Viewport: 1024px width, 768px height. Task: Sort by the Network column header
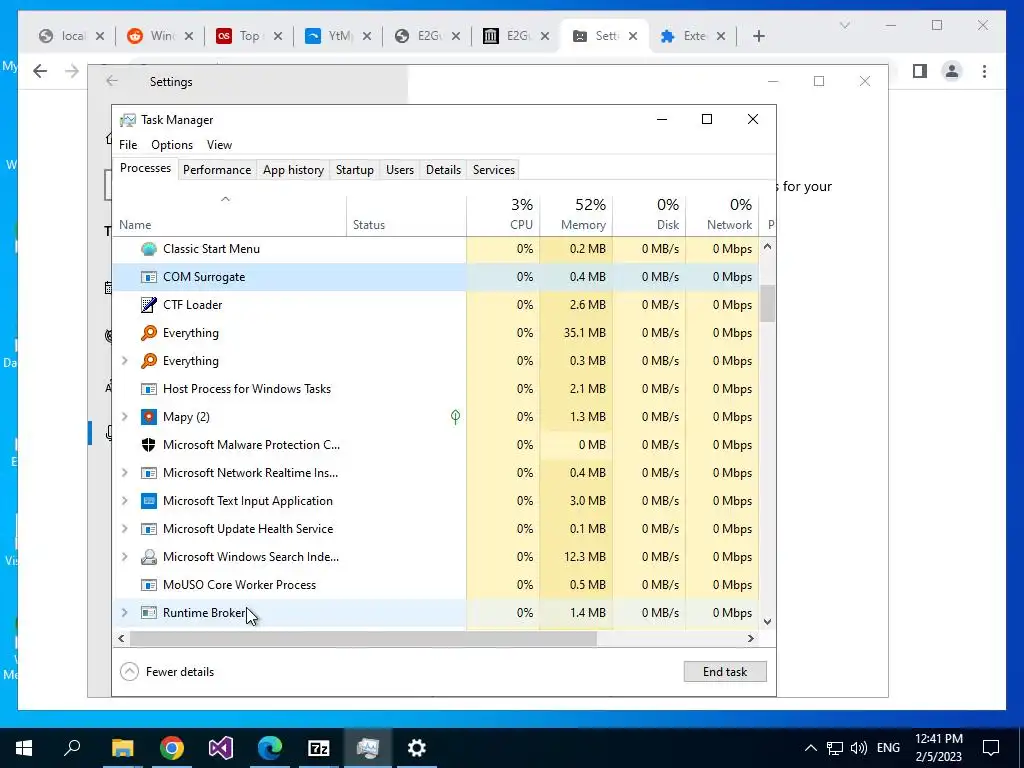[x=722, y=216]
